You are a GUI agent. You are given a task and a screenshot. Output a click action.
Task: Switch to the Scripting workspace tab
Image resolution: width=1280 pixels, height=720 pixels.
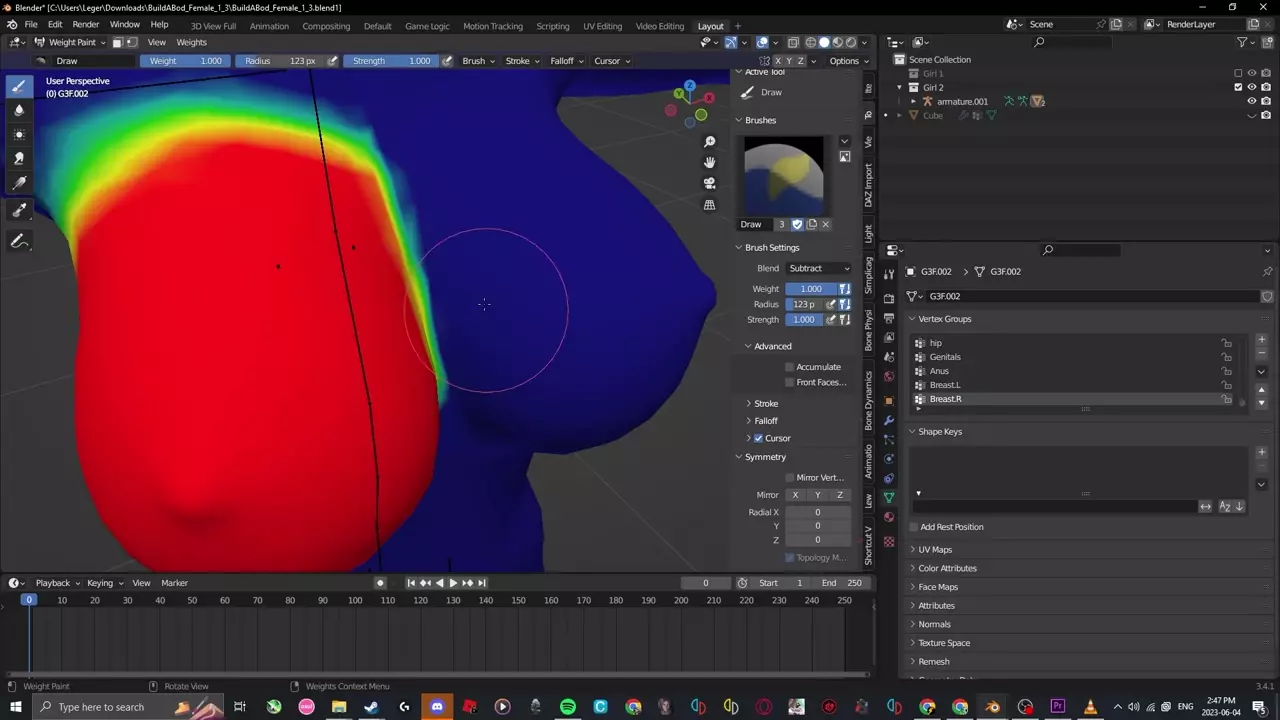[x=552, y=26]
